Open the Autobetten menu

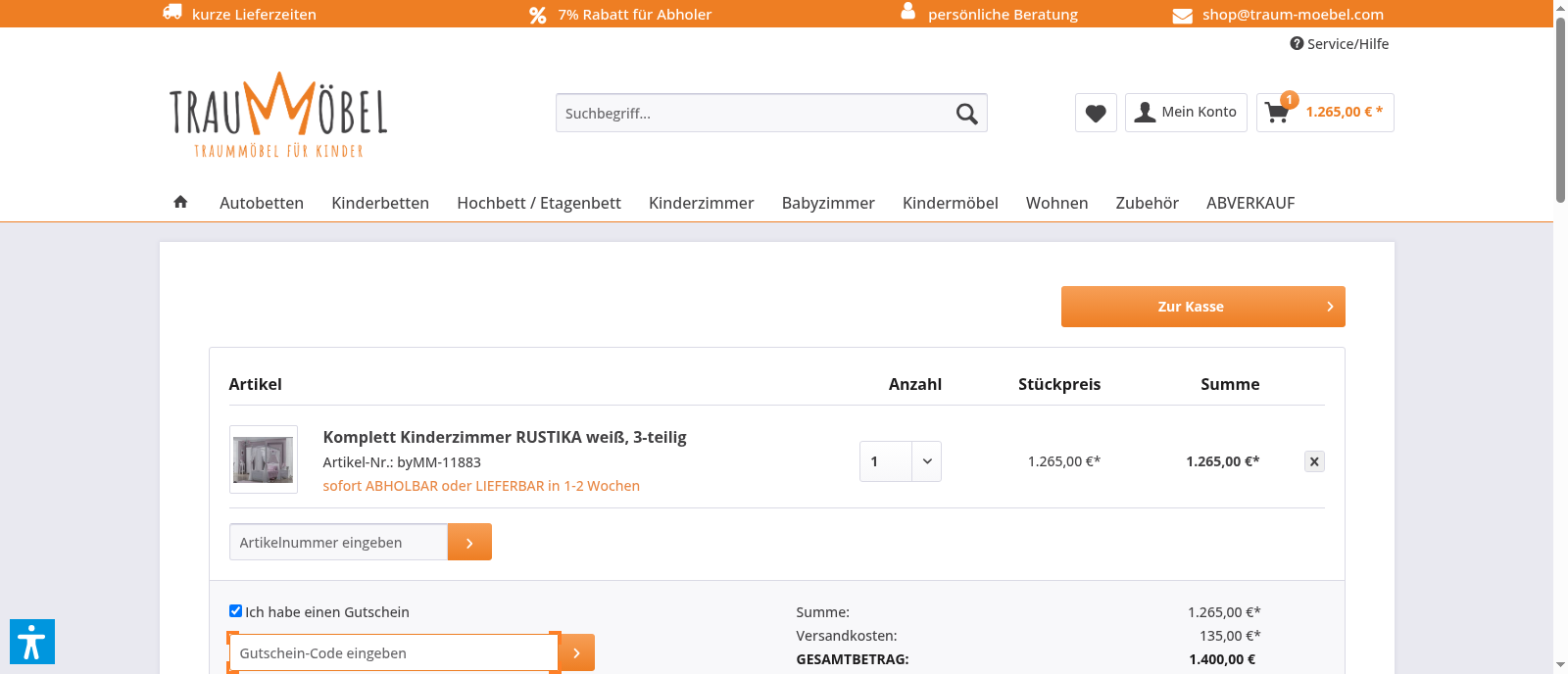point(262,203)
